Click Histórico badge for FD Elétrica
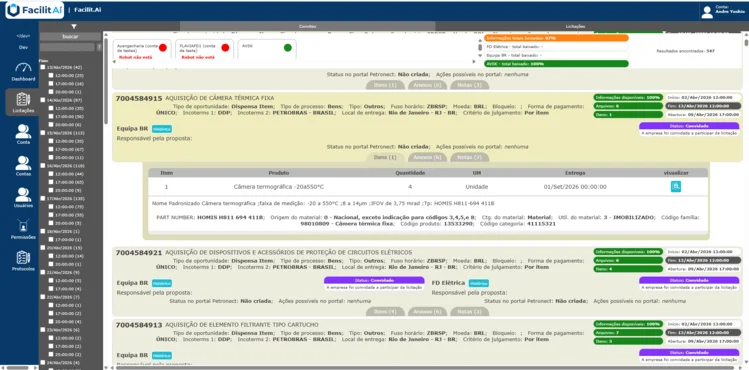The height and width of the screenshot is (370, 749). tap(478, 283)
